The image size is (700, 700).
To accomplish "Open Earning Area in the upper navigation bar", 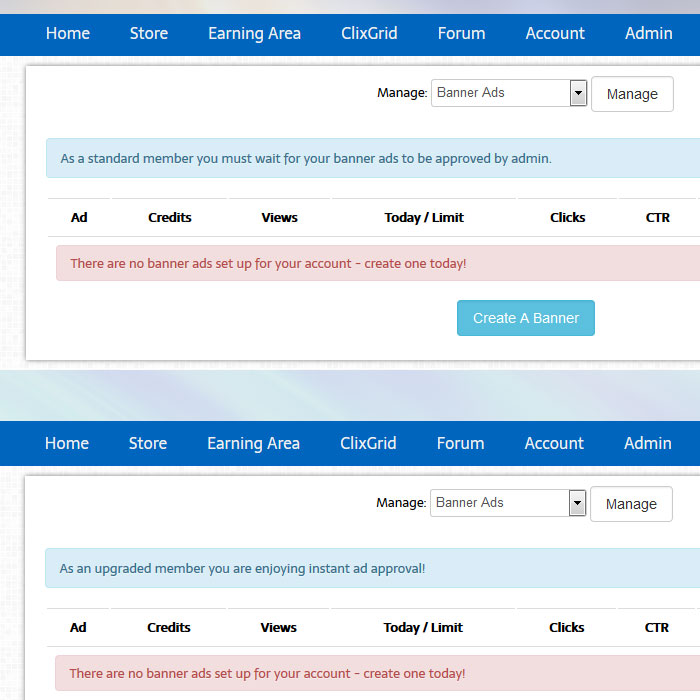I will point(254,34).
